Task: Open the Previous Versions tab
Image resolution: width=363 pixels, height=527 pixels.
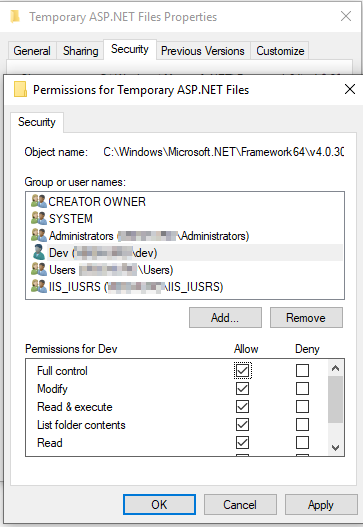Action: 203,51
